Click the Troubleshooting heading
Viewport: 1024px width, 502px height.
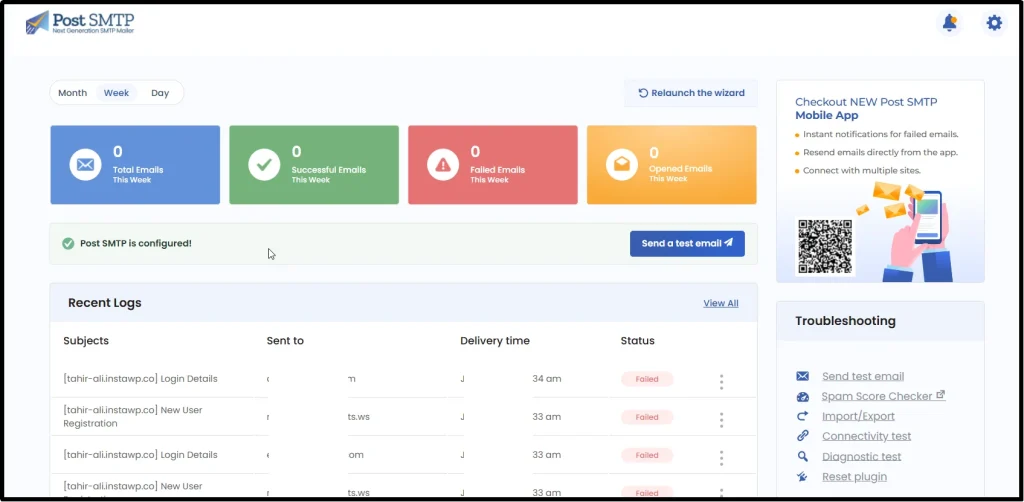pyautogui.click(x=846, y=321)
